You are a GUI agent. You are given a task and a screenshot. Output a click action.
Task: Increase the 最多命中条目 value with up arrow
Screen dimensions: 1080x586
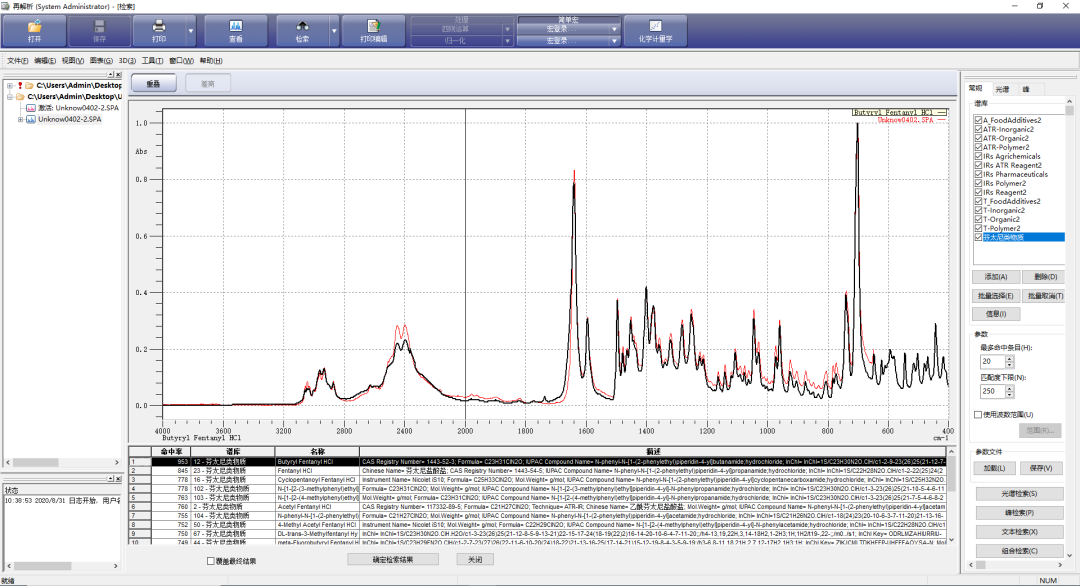tap(1009, 357)
